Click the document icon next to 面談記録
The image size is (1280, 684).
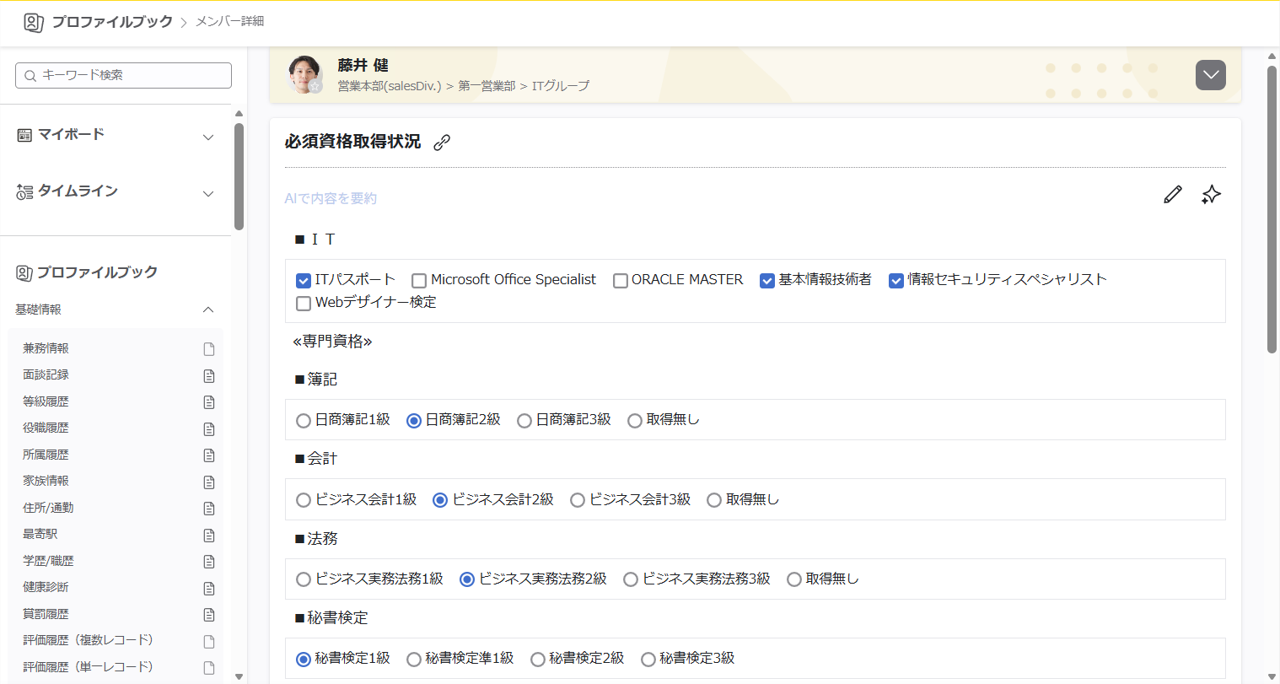pos(209,376)
